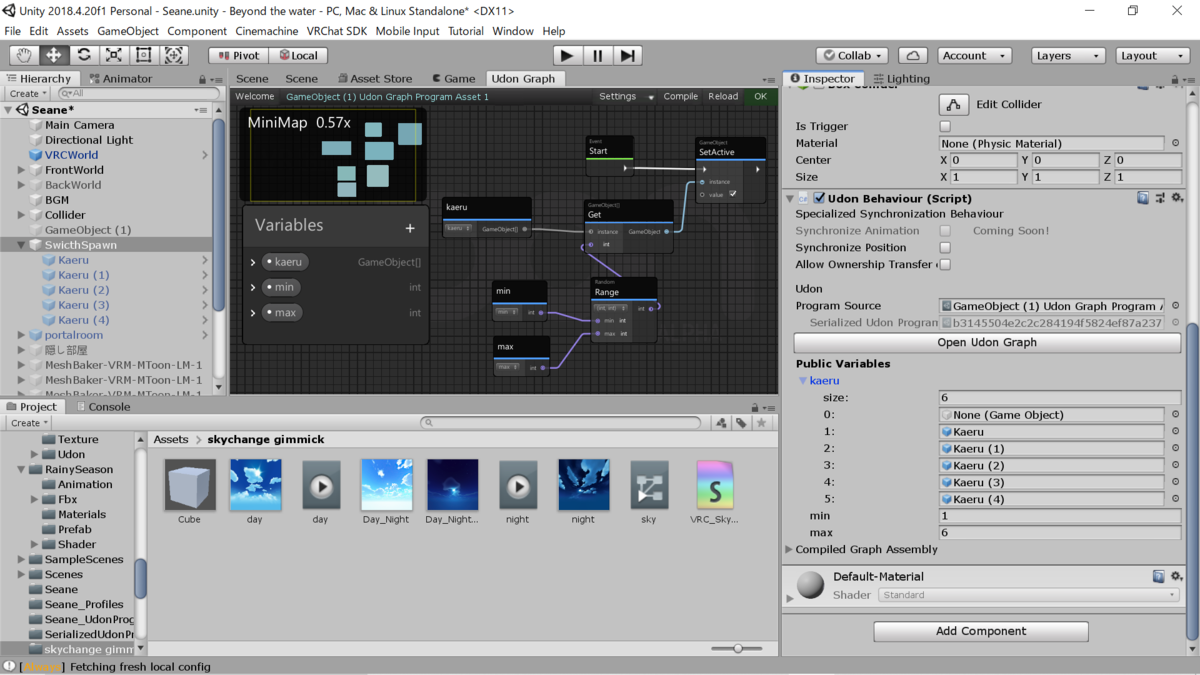Toggle SetActive node value checkbox
Viewport: 1200px width, 675px height.
[733, 194]
